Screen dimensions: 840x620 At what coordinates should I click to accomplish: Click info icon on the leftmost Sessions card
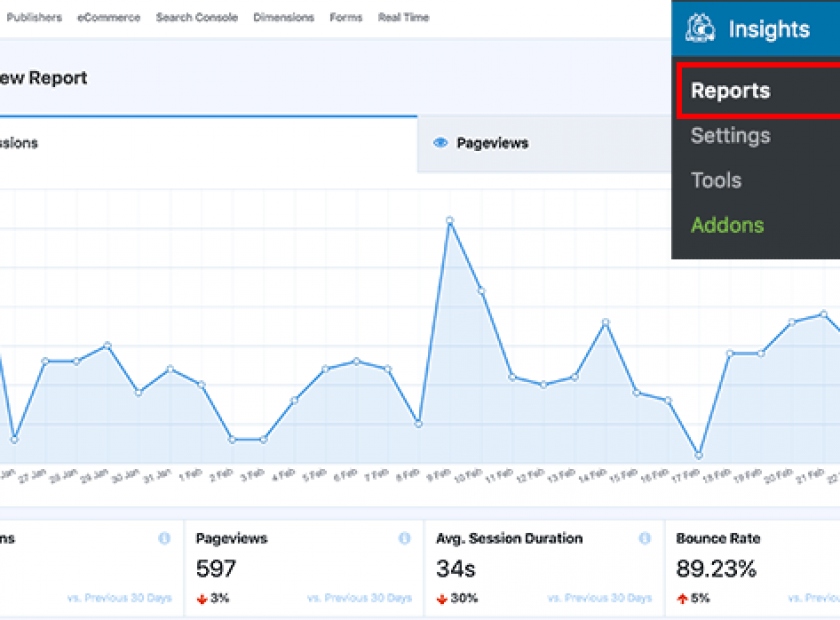[164, 539]
